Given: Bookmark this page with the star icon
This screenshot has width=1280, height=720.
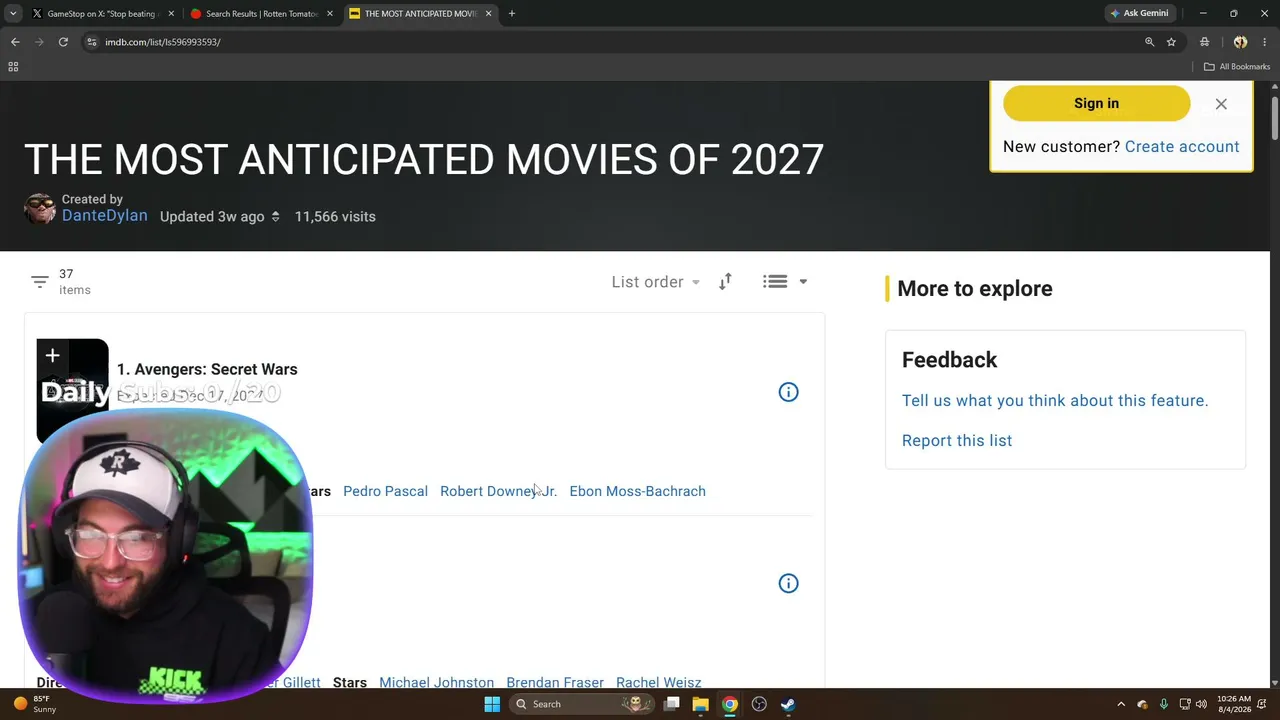Looking at the screenshot, I should pos(1171,42).
